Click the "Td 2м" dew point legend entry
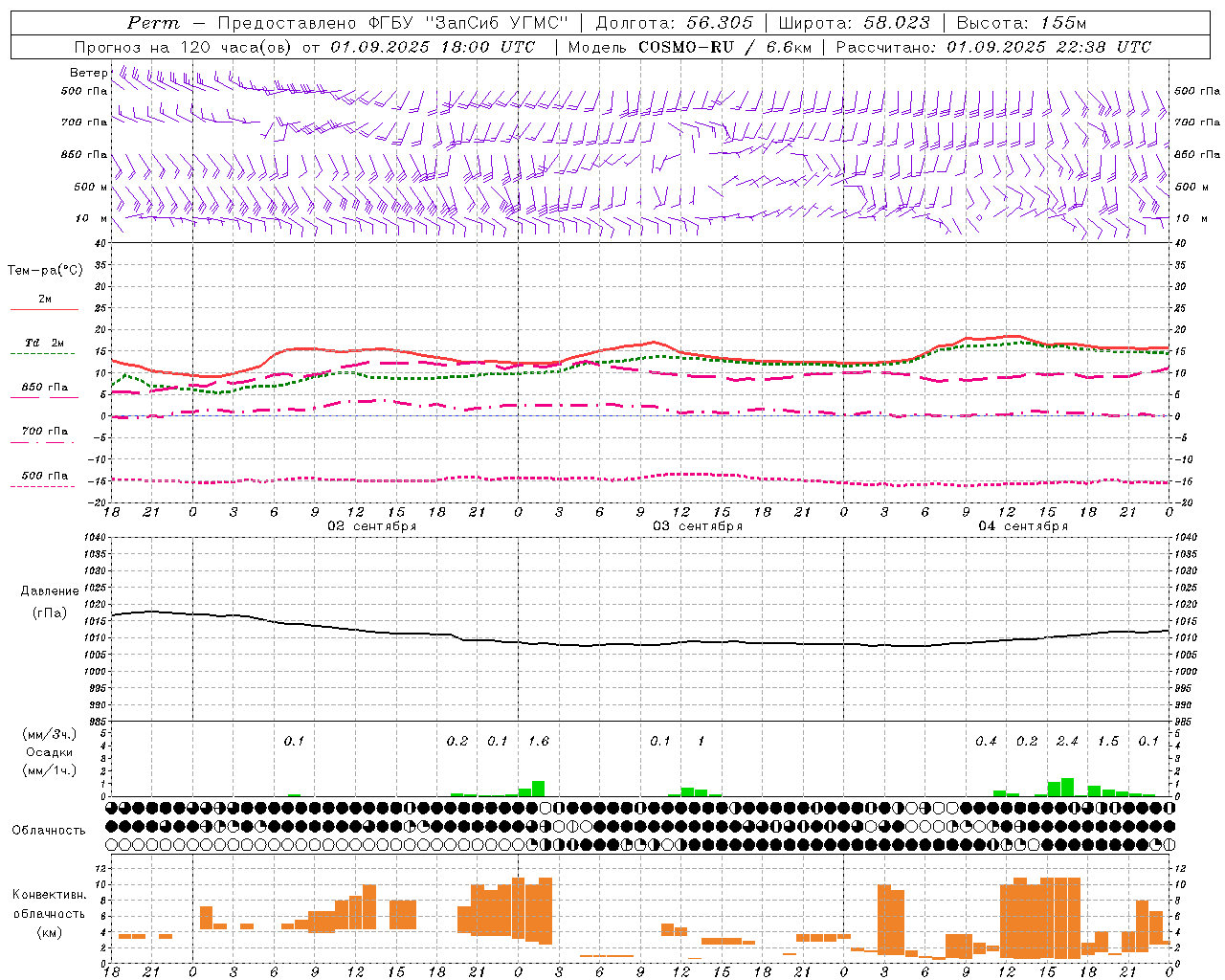Screen dimensions: 1225x980 tap(44, 343)
